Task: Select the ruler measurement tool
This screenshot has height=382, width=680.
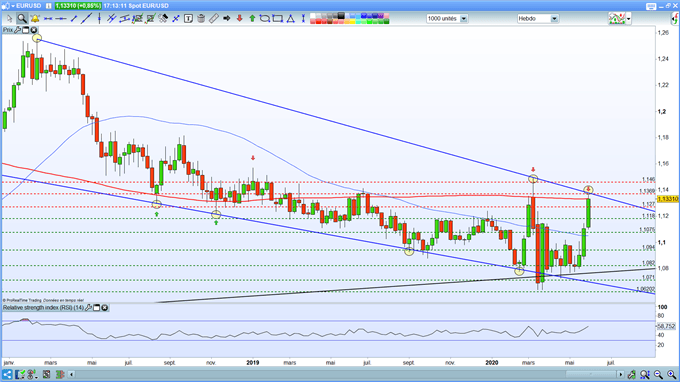Action: 213,19
